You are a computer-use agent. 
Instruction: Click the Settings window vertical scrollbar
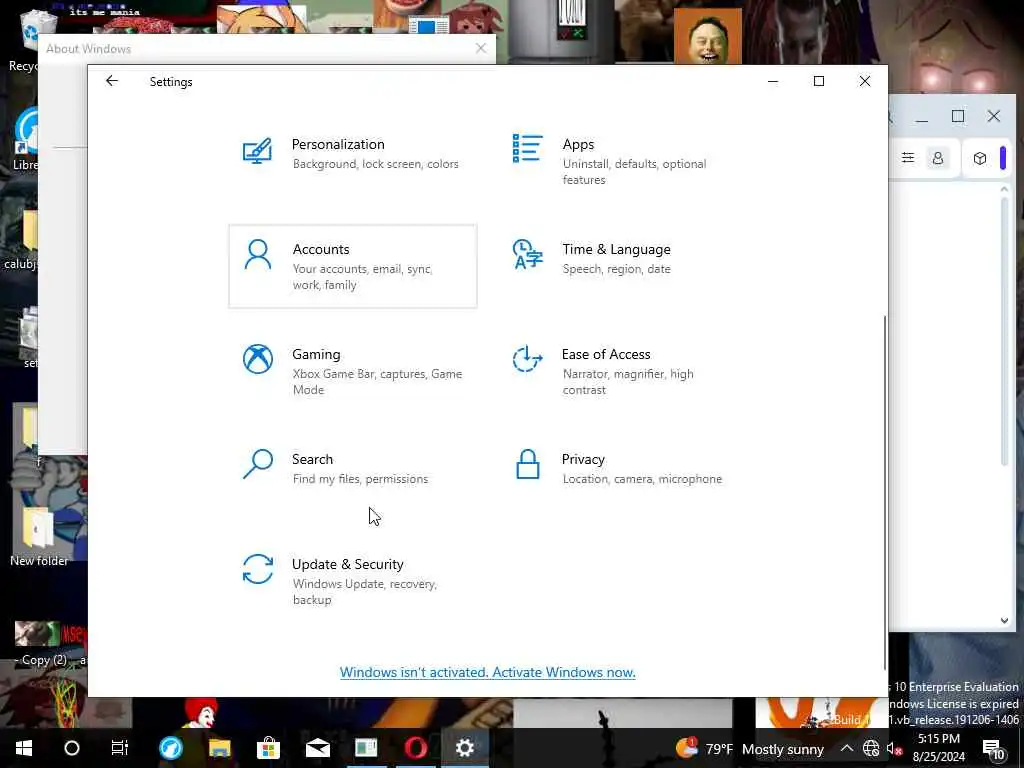(x=884, y=491)
